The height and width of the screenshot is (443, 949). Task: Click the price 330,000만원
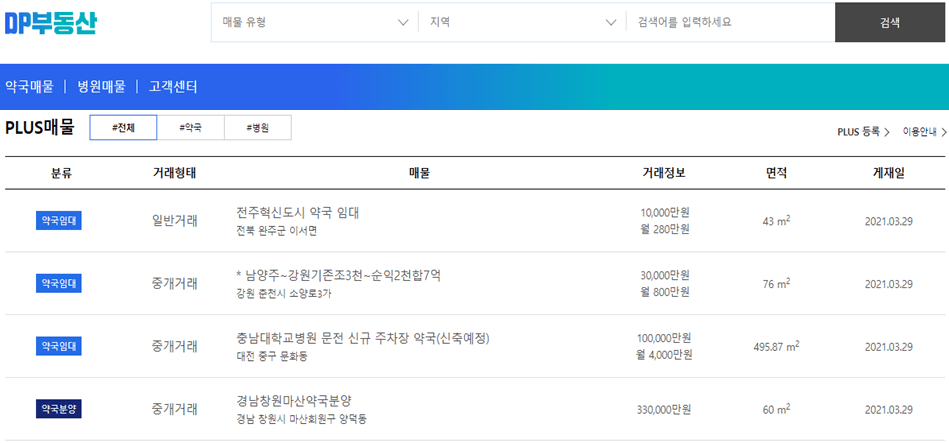coord(665,410)
